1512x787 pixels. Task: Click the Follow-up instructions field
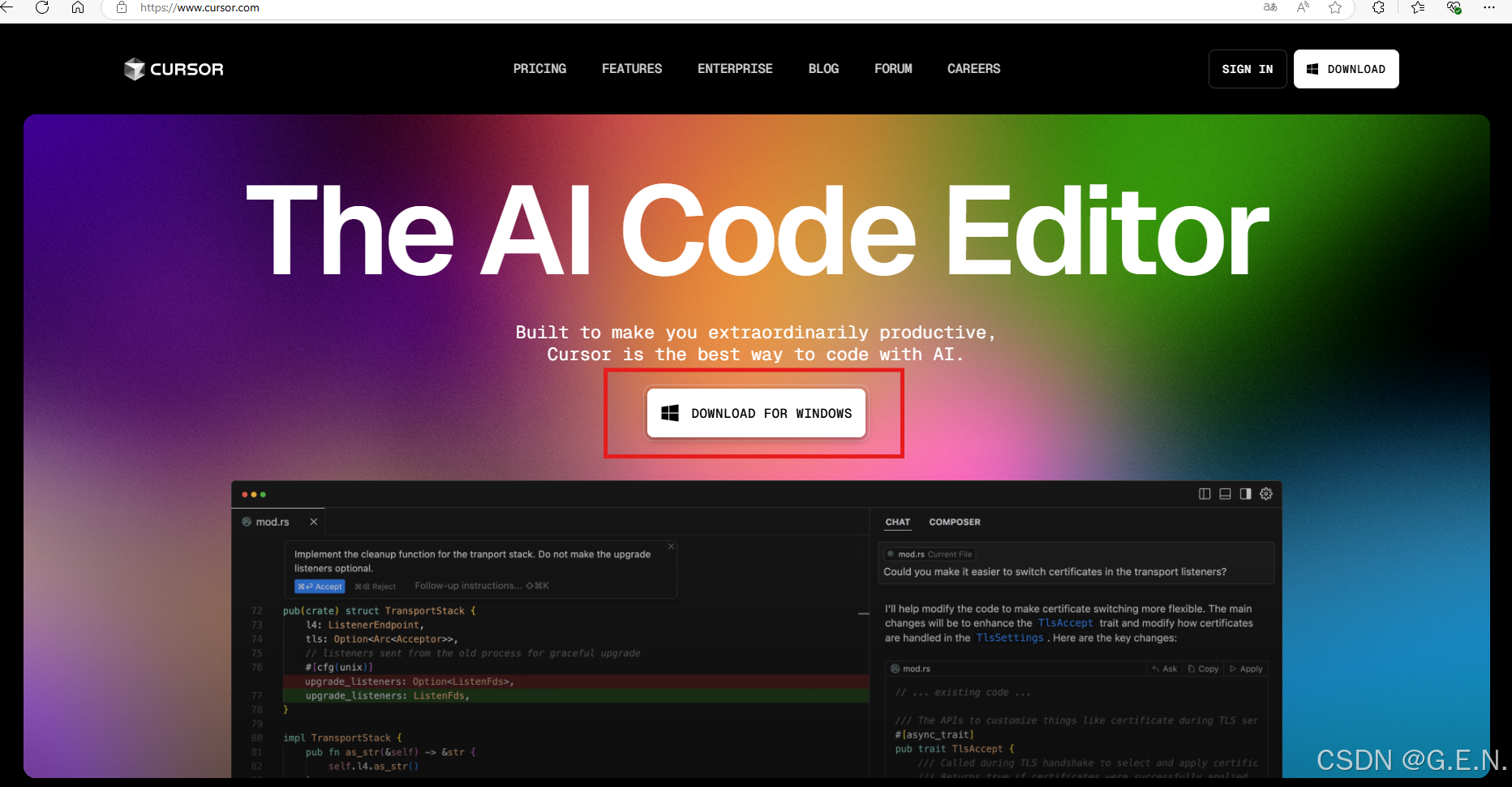point(482,586)
